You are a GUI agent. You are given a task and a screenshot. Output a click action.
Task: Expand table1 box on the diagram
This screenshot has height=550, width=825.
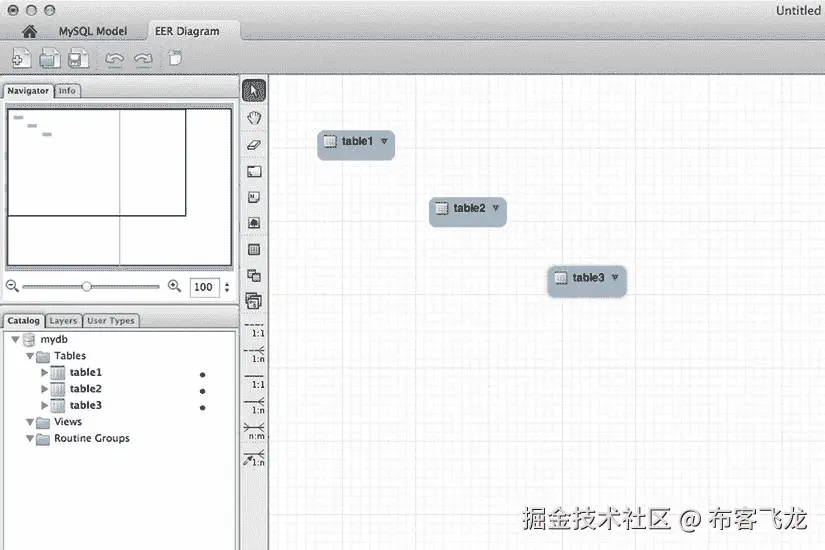pos(384,141)
